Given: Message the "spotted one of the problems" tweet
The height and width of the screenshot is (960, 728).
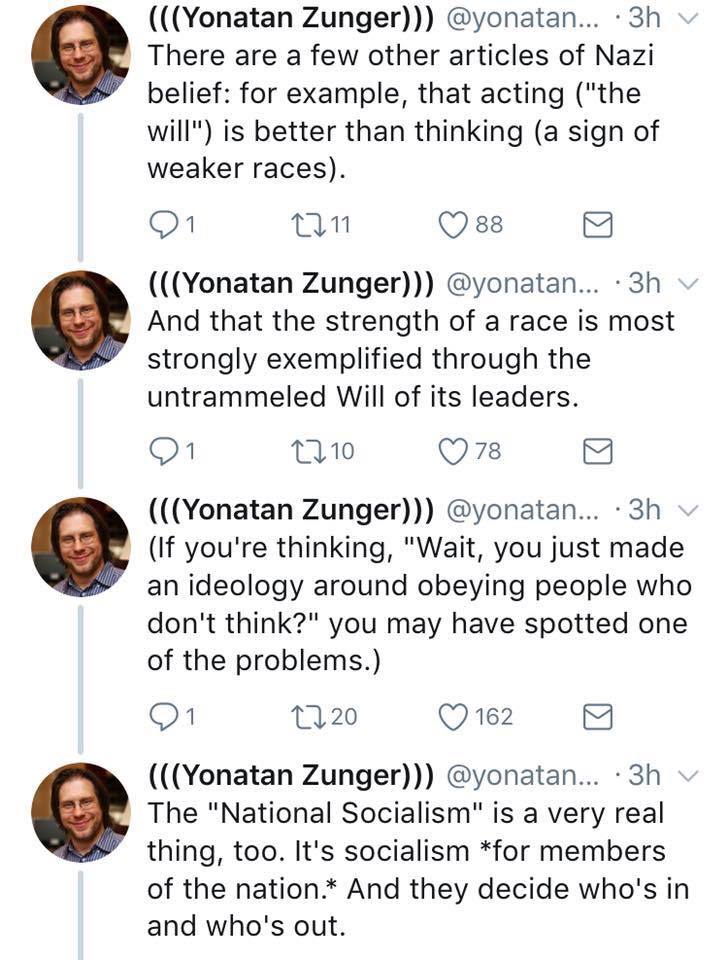Looking at the screenshot, I should [x=597, y=717].
